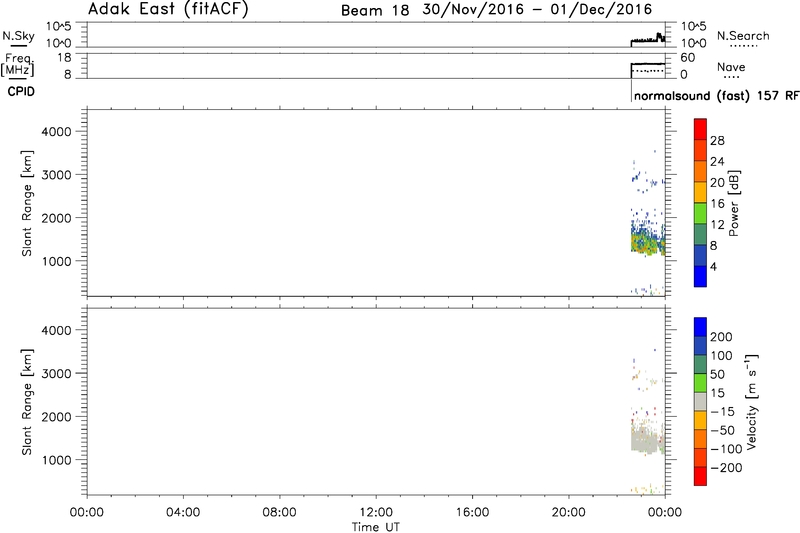Viewport: 800px width, 533px height.
Task: Click the '200' tick on the Velocity colorbar
Action: point(721,337)
